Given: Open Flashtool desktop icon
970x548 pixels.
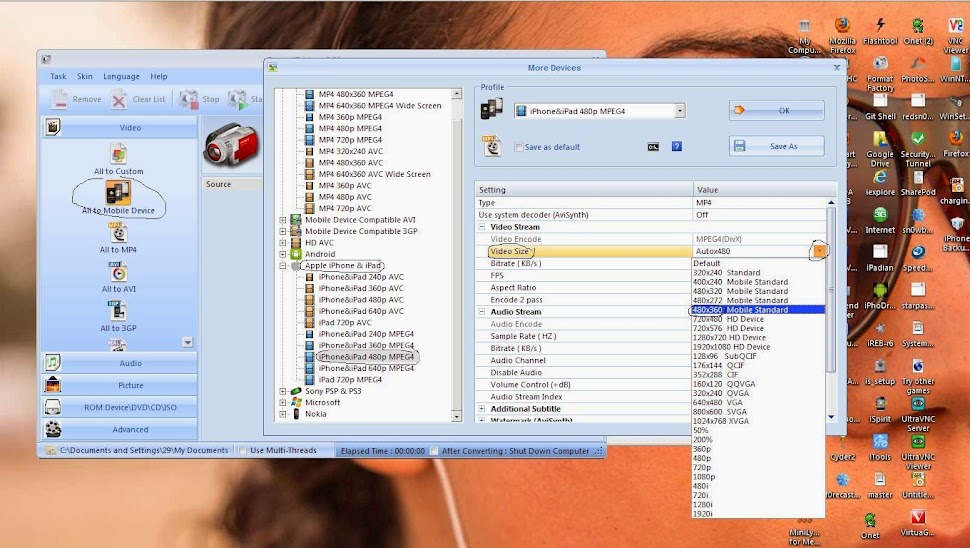Looking at the screenshot, I should pyautogui.click(x=880, y=26).
